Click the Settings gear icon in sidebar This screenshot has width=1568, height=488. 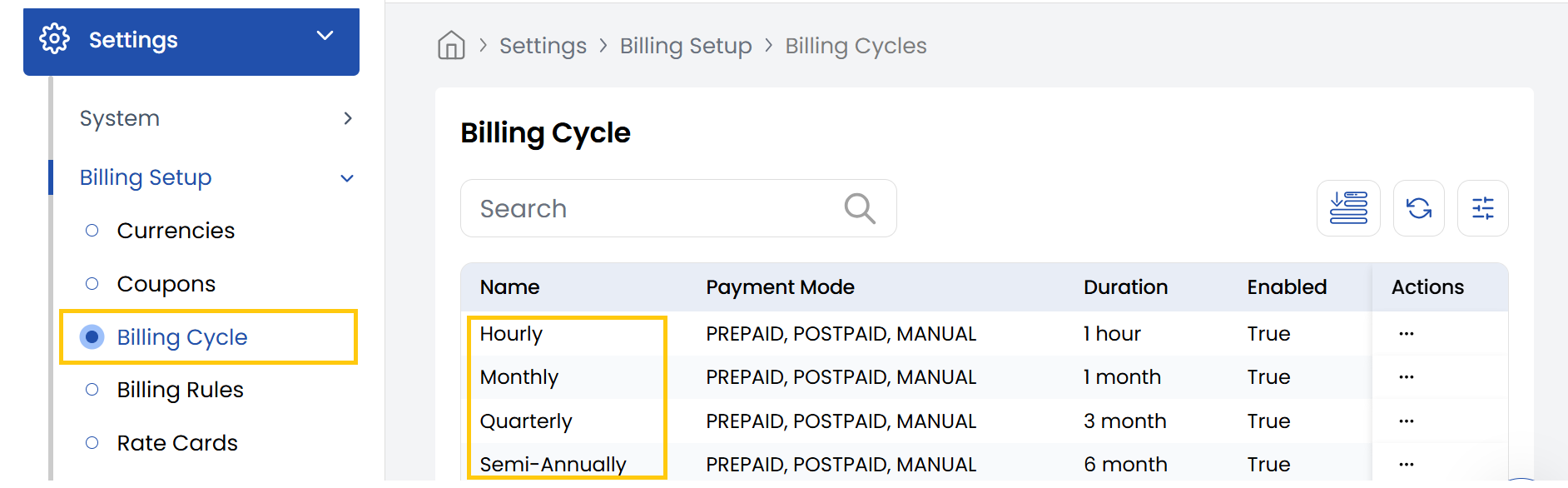[53, 38]
